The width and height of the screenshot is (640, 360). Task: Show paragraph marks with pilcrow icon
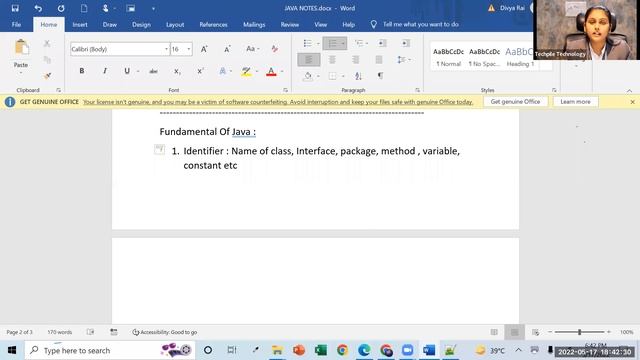click(x=380, y=76)
